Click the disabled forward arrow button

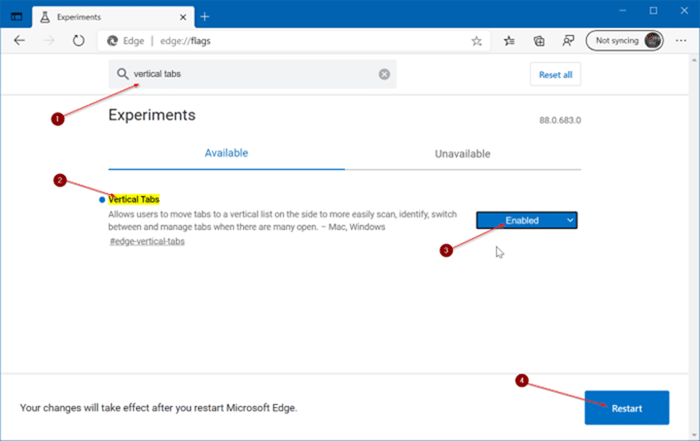(x=49, y=41)
